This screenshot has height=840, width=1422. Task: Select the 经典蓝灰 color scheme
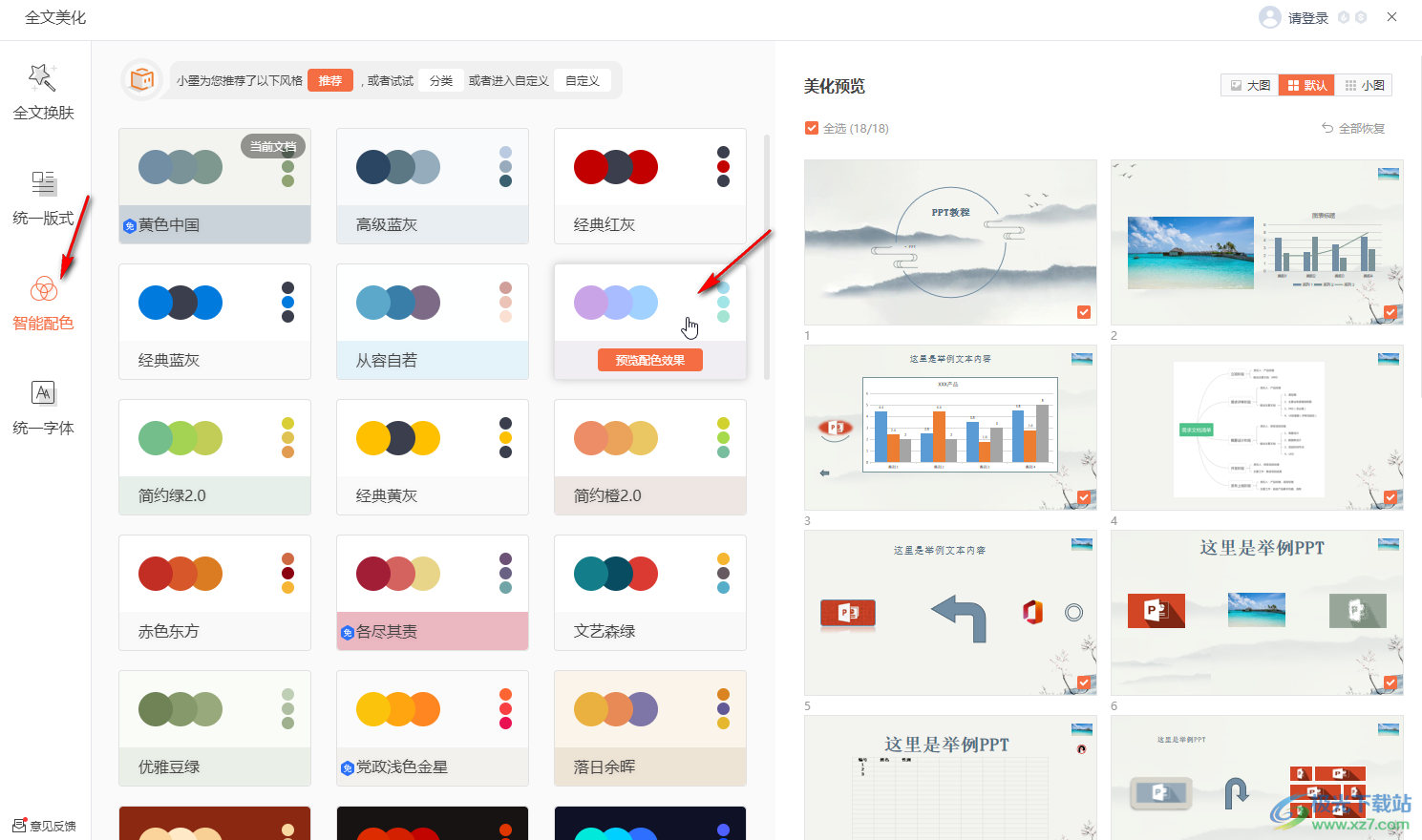pyautogui.click(x=215, y=322)
